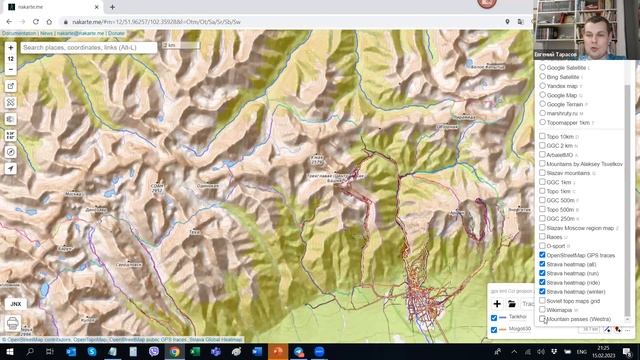Enable the O-sport overlay
Image resolution: width=640 pixels, height=360 pixels.
542,246
